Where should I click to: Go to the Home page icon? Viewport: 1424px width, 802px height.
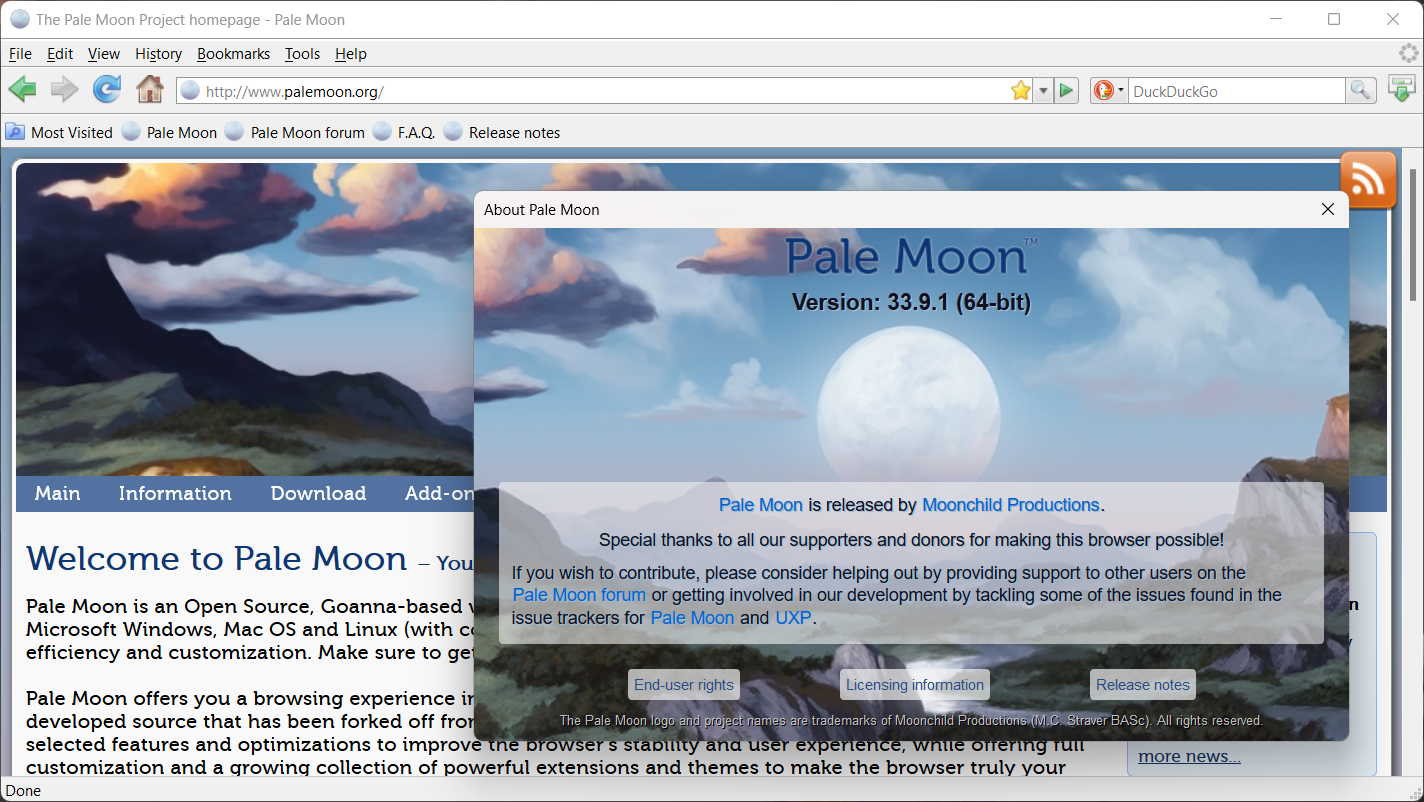click(x=150, y=90)
